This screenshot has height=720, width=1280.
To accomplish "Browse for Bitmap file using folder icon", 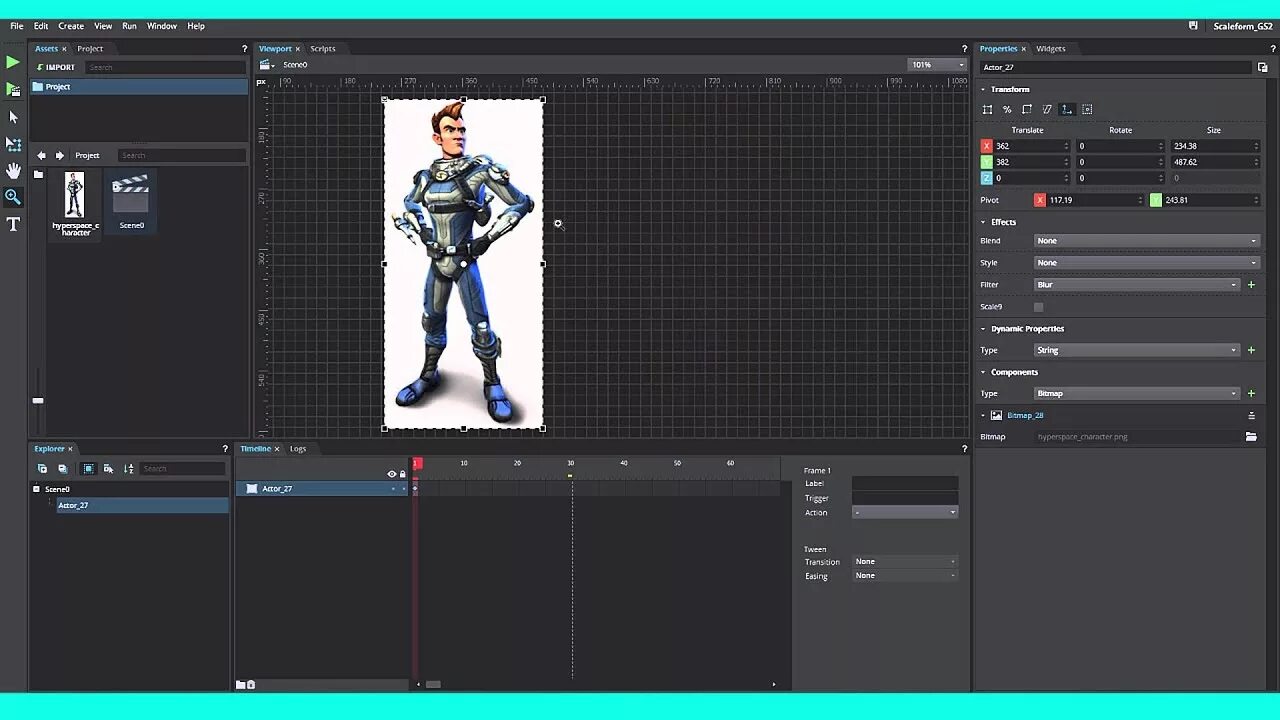I will coord(1250,437).
